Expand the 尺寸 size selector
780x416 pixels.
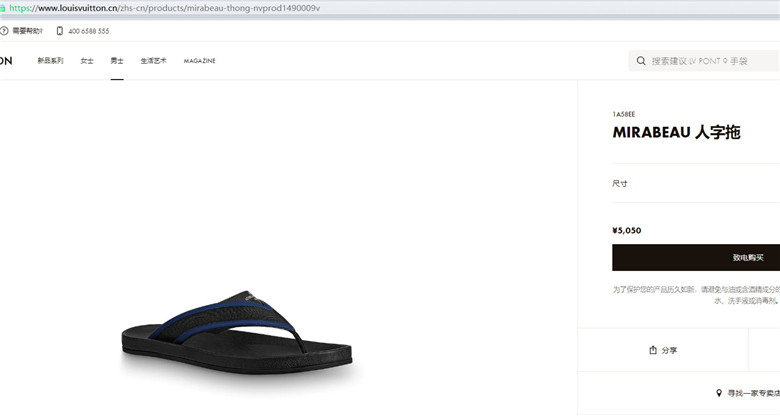(696, 183)
